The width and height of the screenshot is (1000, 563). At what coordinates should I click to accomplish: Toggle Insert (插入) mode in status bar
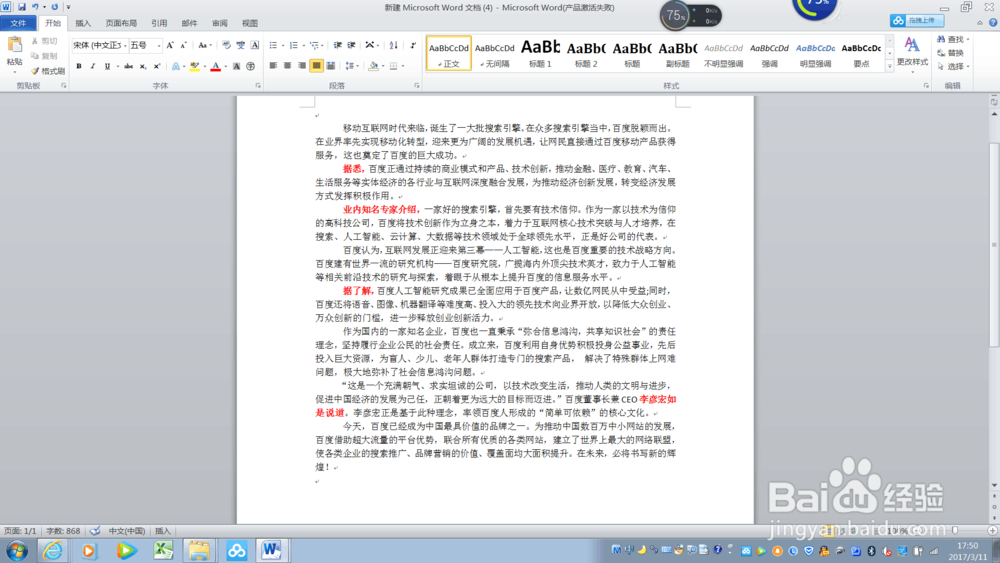163,530
